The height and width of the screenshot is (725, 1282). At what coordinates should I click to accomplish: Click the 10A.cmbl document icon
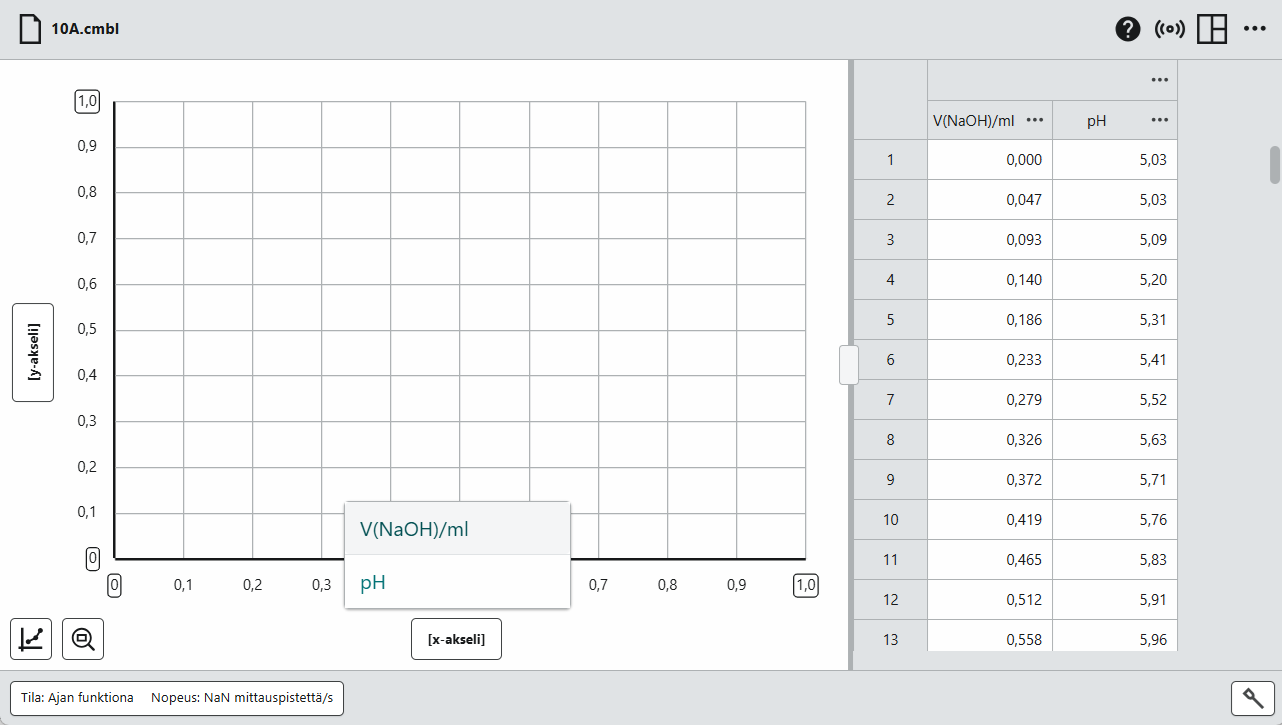[28, 29]
